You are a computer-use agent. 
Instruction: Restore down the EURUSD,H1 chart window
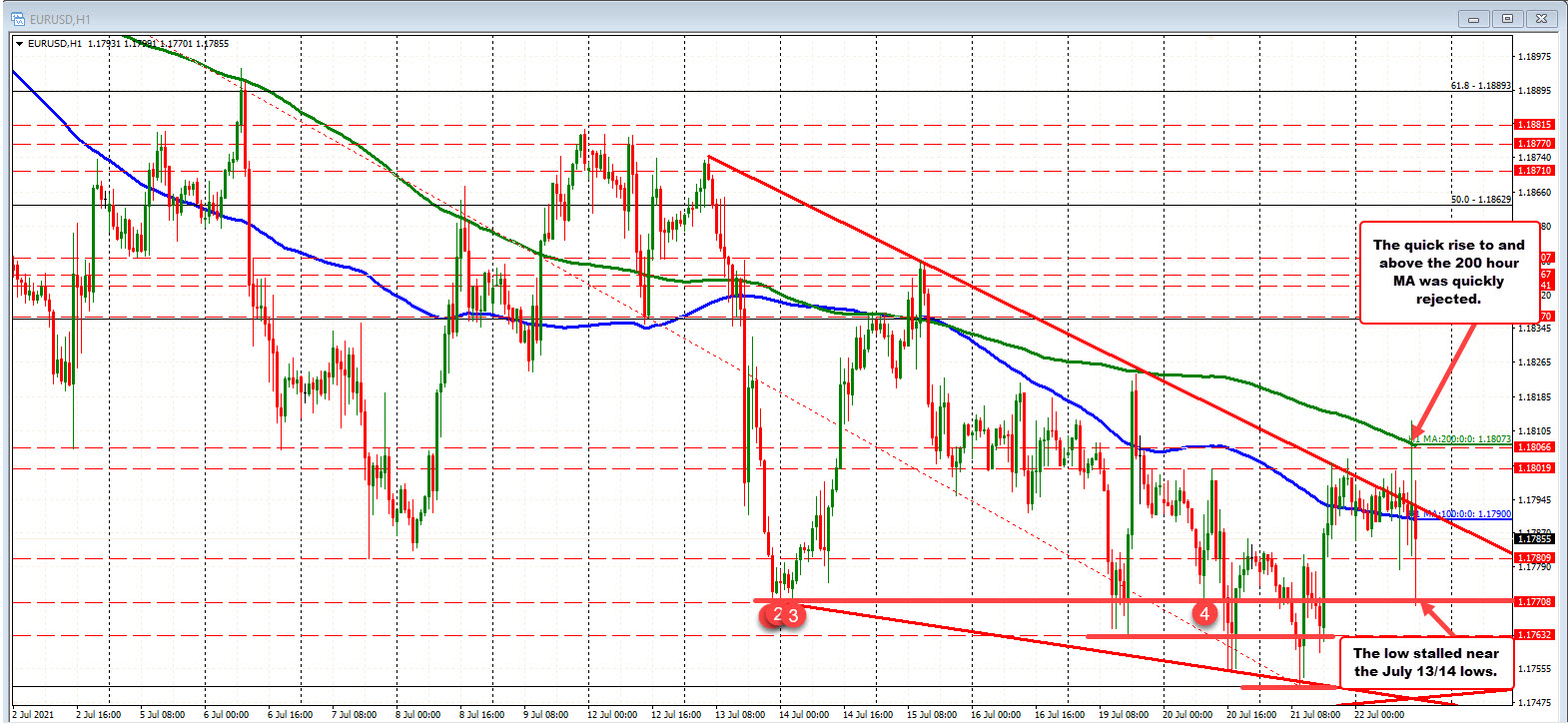[1507, 18]
